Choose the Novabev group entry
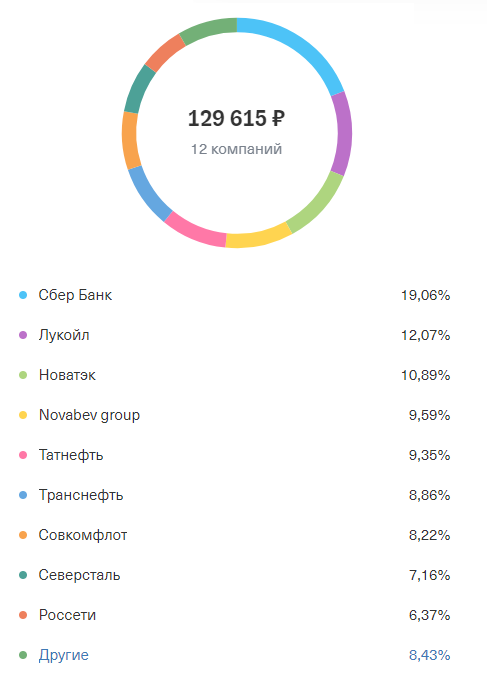 click(x=89, y=415)
